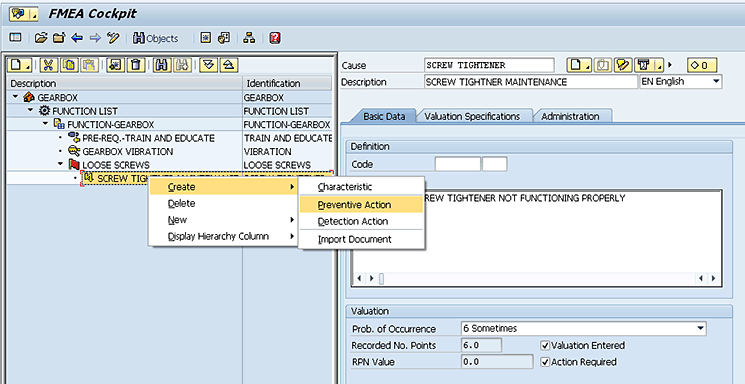
Task: Click the RPN Value field
Action: (x=497, y=362)
